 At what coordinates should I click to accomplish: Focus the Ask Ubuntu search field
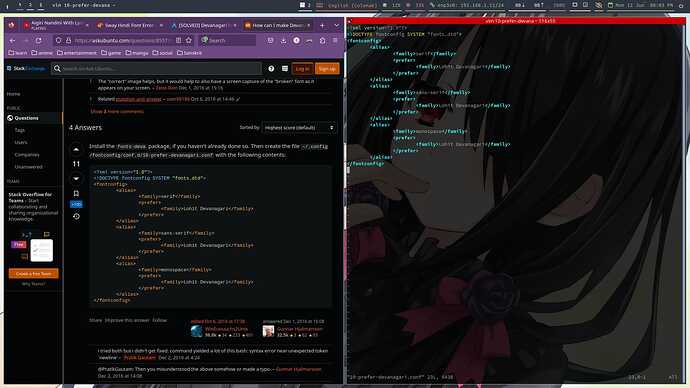coord(156,69)
